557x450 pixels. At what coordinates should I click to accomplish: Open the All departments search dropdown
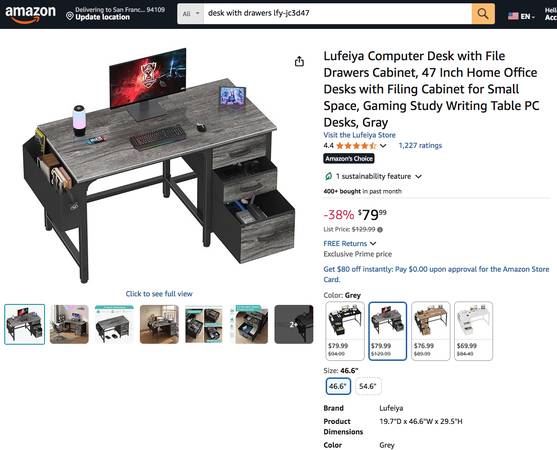(191, 14)
